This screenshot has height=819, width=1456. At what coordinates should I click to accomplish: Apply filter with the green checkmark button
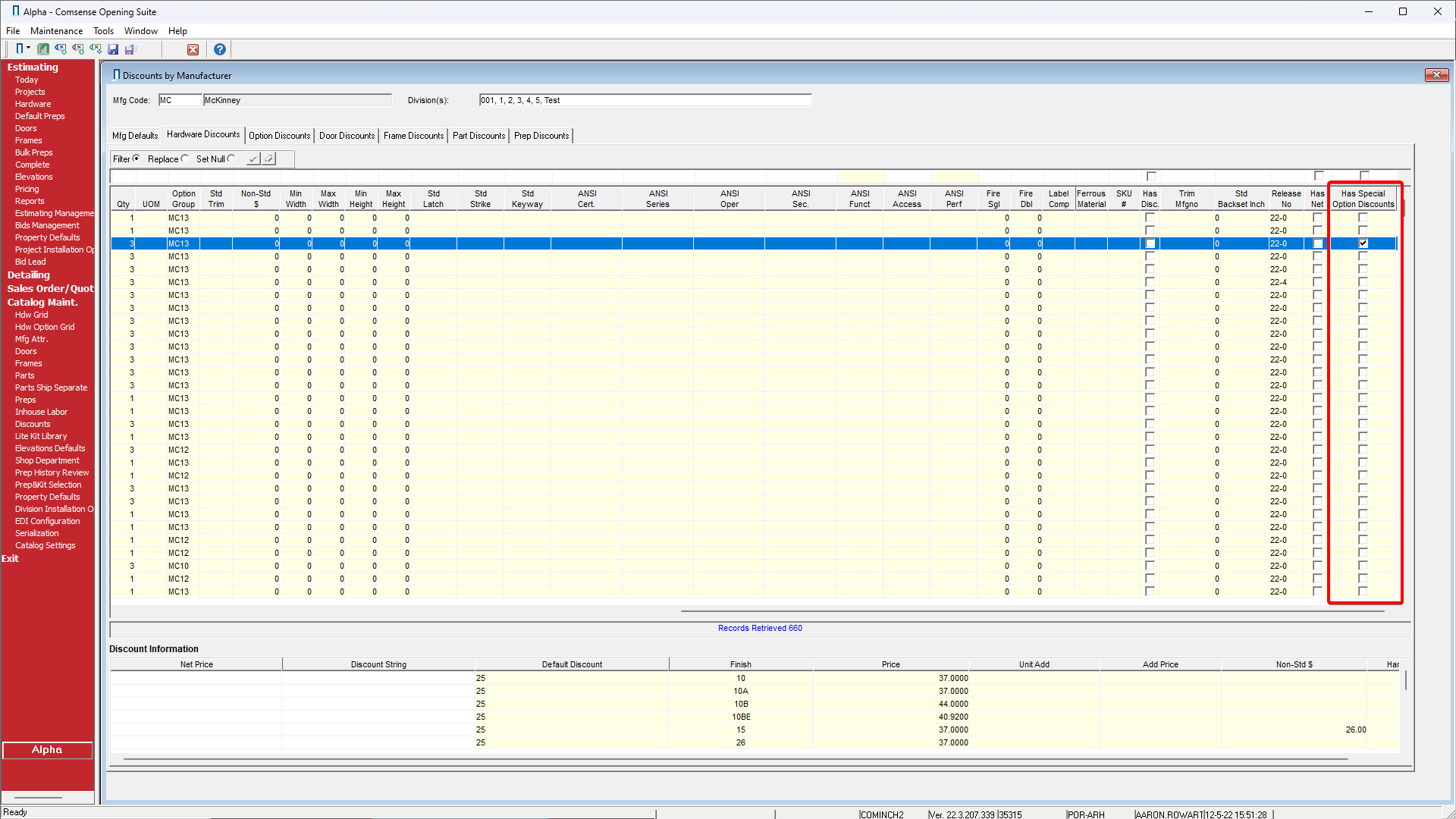253,159
